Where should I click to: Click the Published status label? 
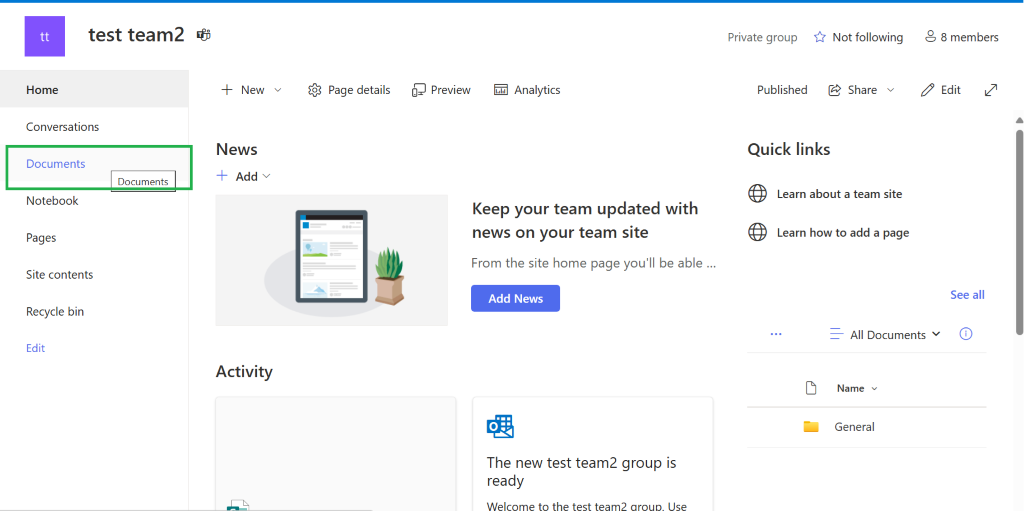[x=782, y=90]
